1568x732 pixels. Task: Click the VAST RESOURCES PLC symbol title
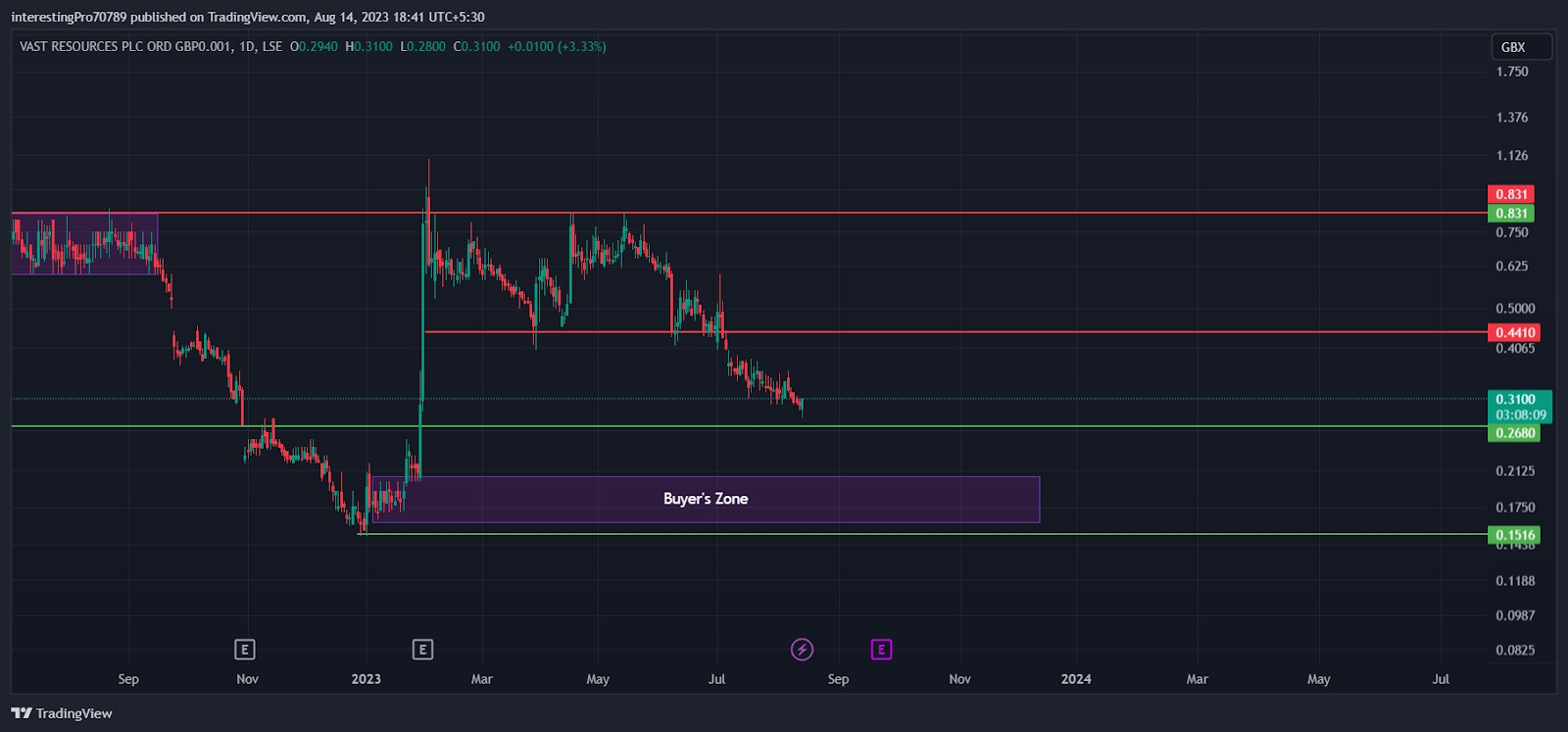point(125,46)
